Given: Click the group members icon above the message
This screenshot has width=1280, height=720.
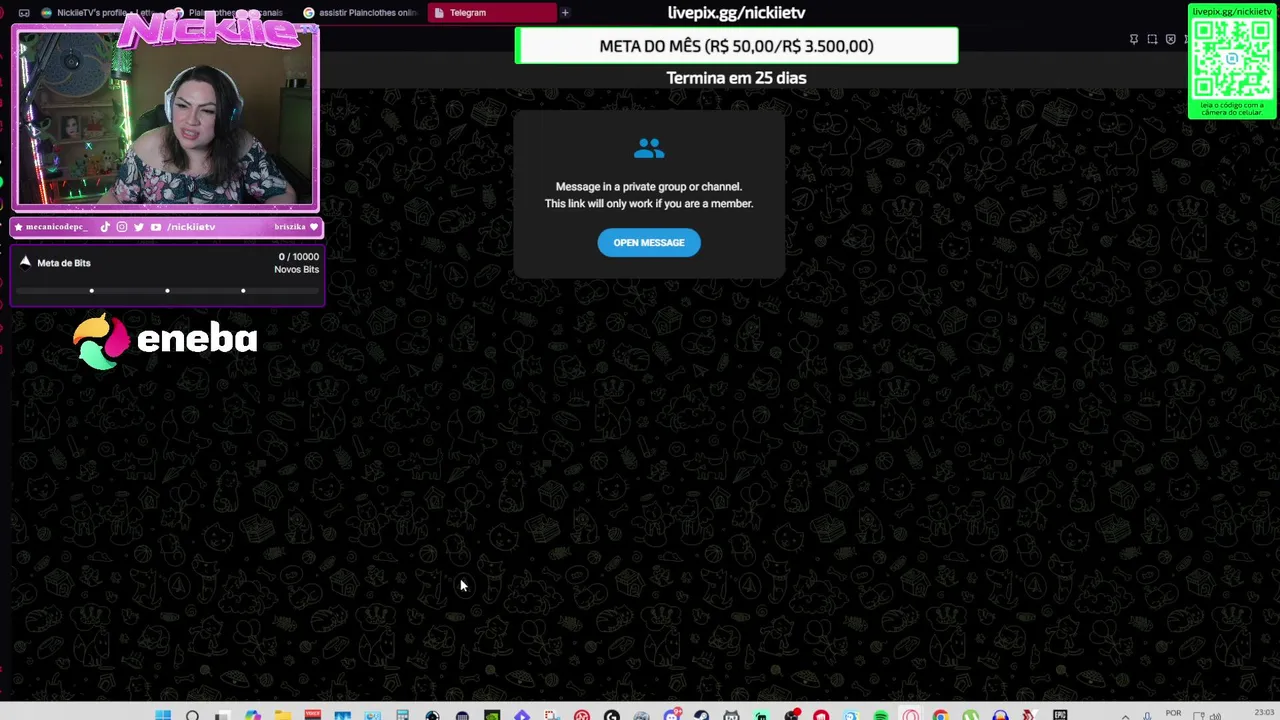Looking at the screenshot, I should tap(649, 148).
